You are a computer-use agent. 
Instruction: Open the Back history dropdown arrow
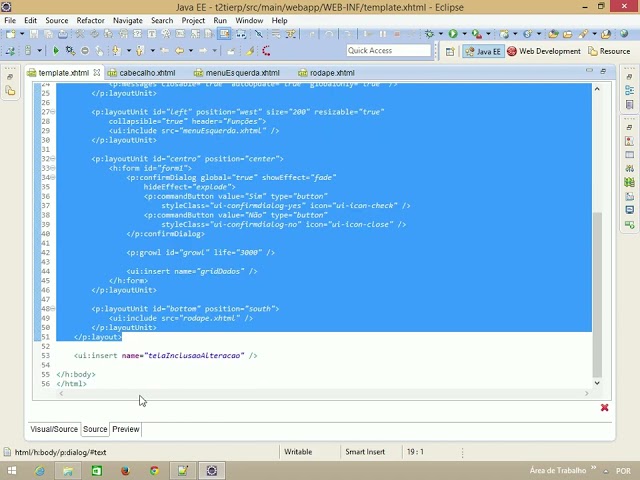(x=191, y=51)
